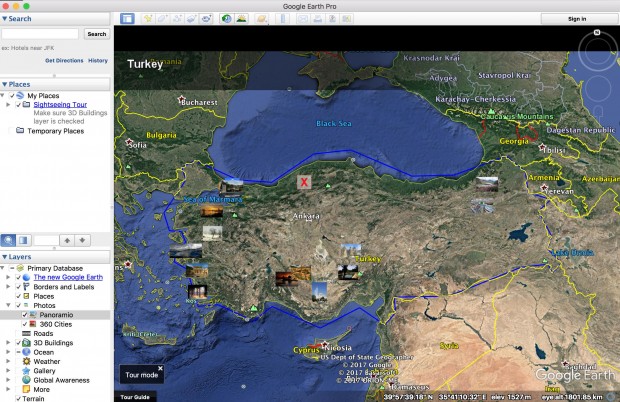Image resolution: width=620 pixels, height=402 pixels.
Task: Open Get Directions link
Action: click(x=64, y=60)
